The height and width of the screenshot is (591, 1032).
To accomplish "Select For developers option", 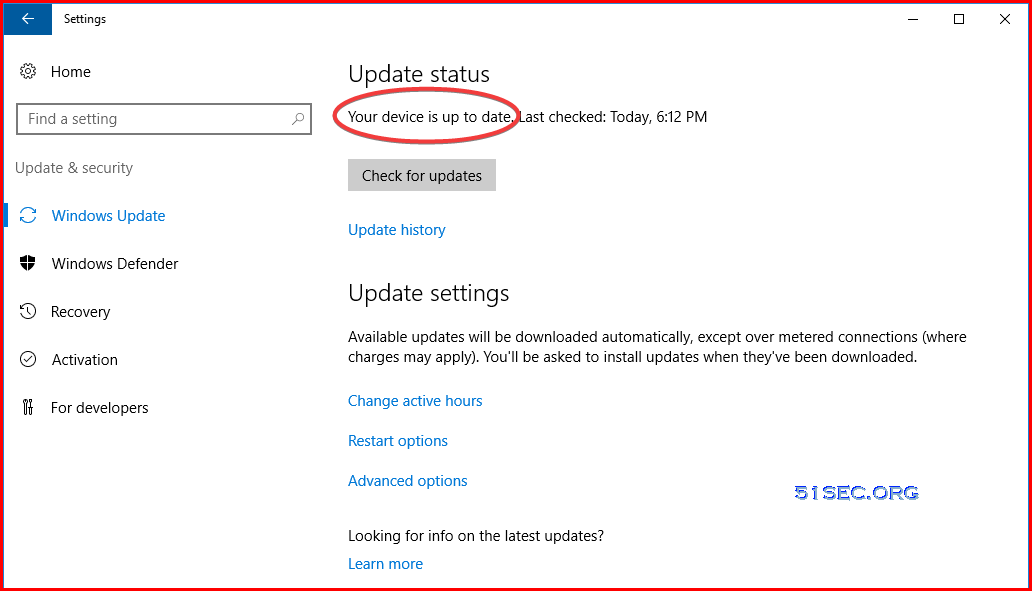I will click(x=99, y=408).
